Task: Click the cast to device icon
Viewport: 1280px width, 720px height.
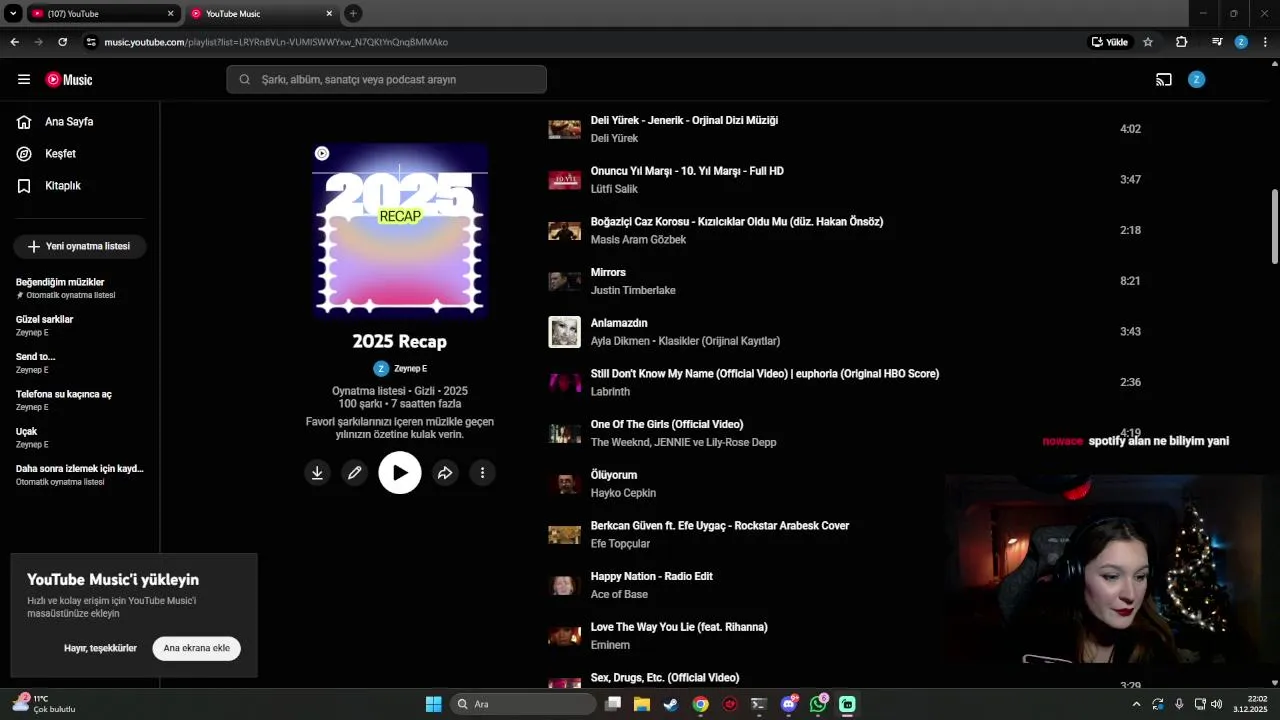Action: pyautogui.click(x=1164, y=80)
